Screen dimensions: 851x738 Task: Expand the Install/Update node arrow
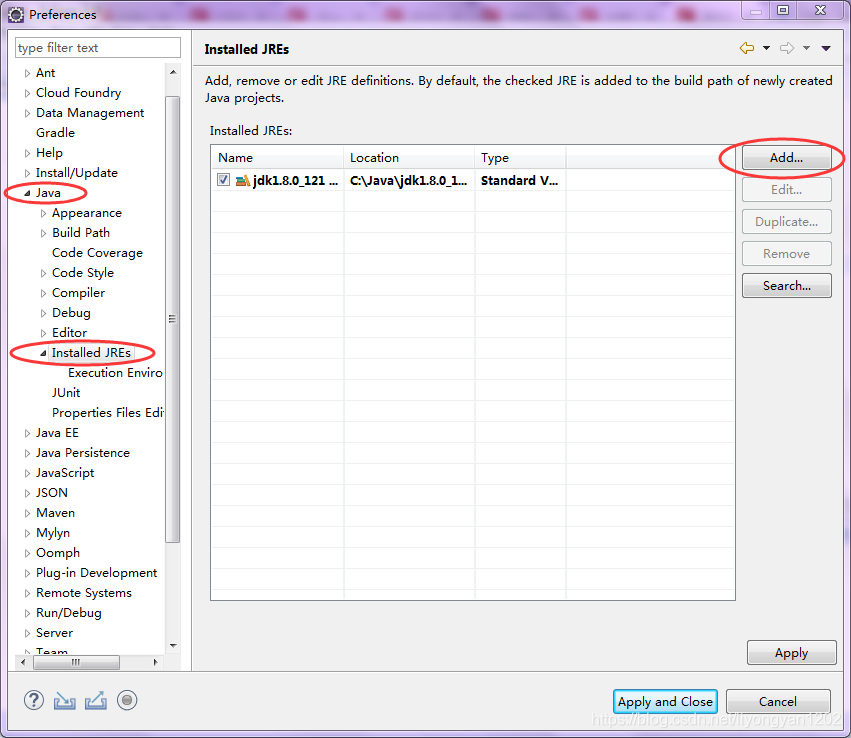click(x=27, y=173)
